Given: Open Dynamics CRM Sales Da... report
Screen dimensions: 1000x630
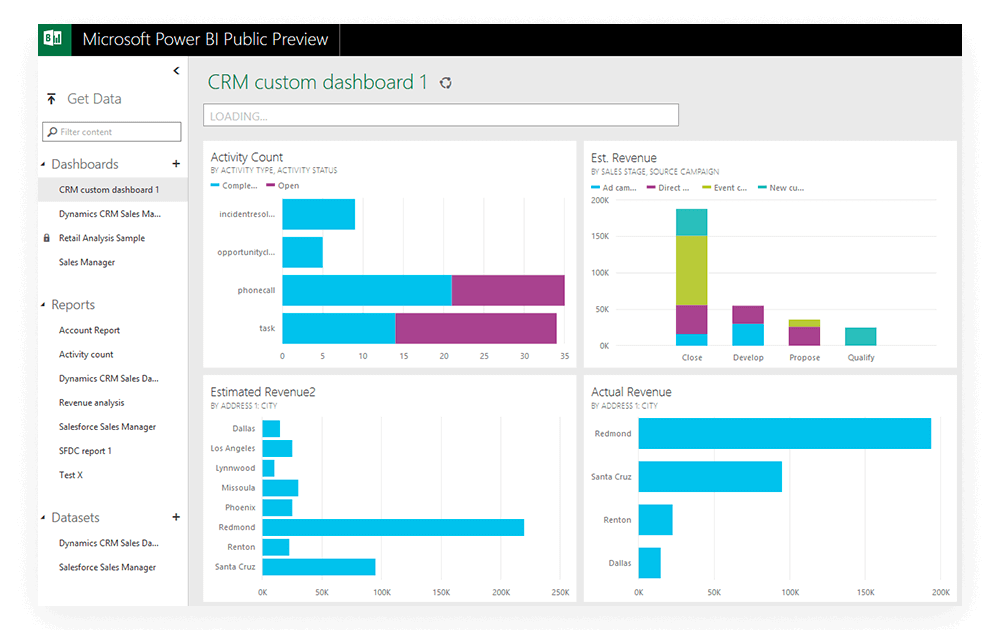Looking at the screenshot, I should click(x=108, y=379).
